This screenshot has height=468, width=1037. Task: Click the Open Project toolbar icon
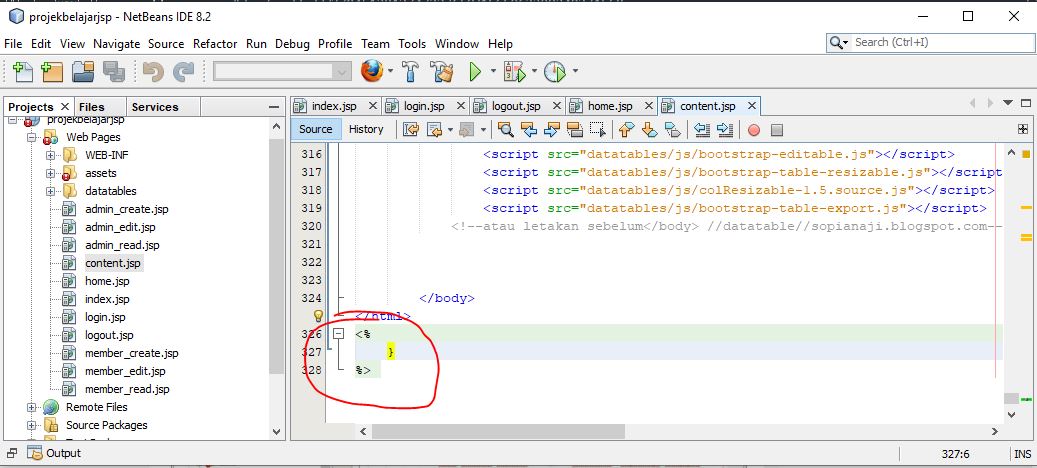pos(83,71)
